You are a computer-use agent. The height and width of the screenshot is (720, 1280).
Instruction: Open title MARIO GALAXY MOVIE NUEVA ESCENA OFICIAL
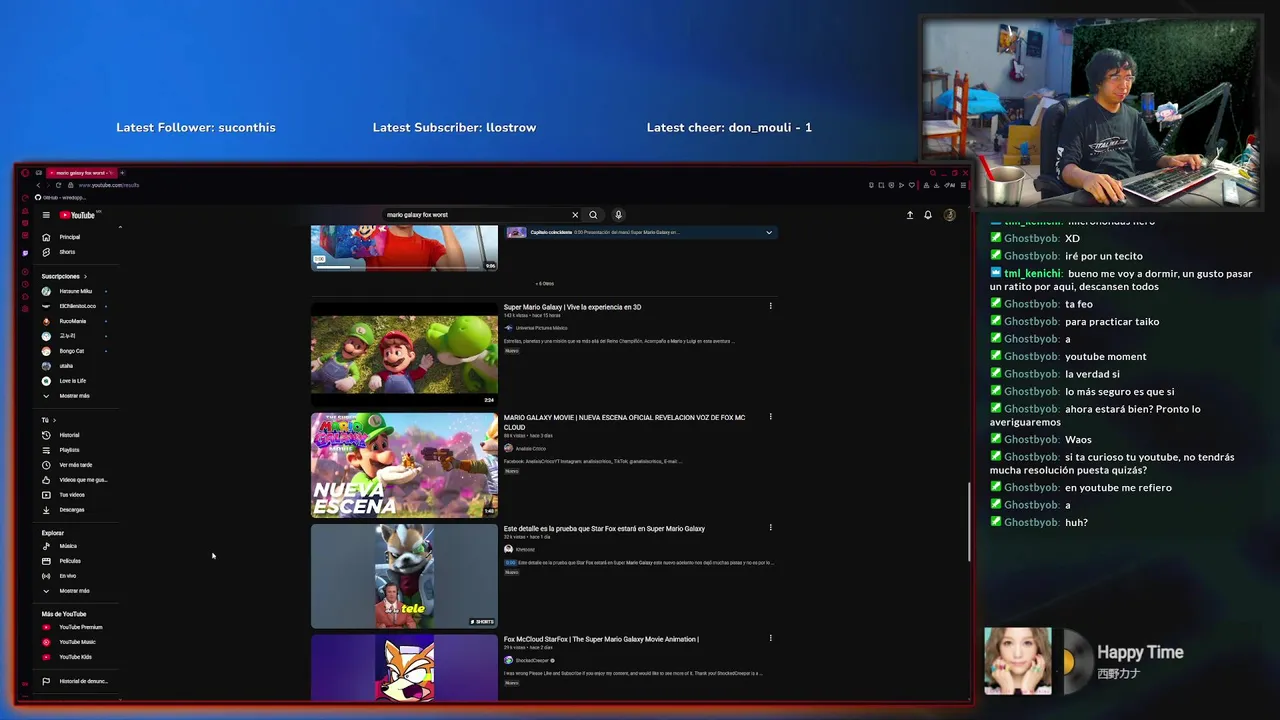click(624, 422)
